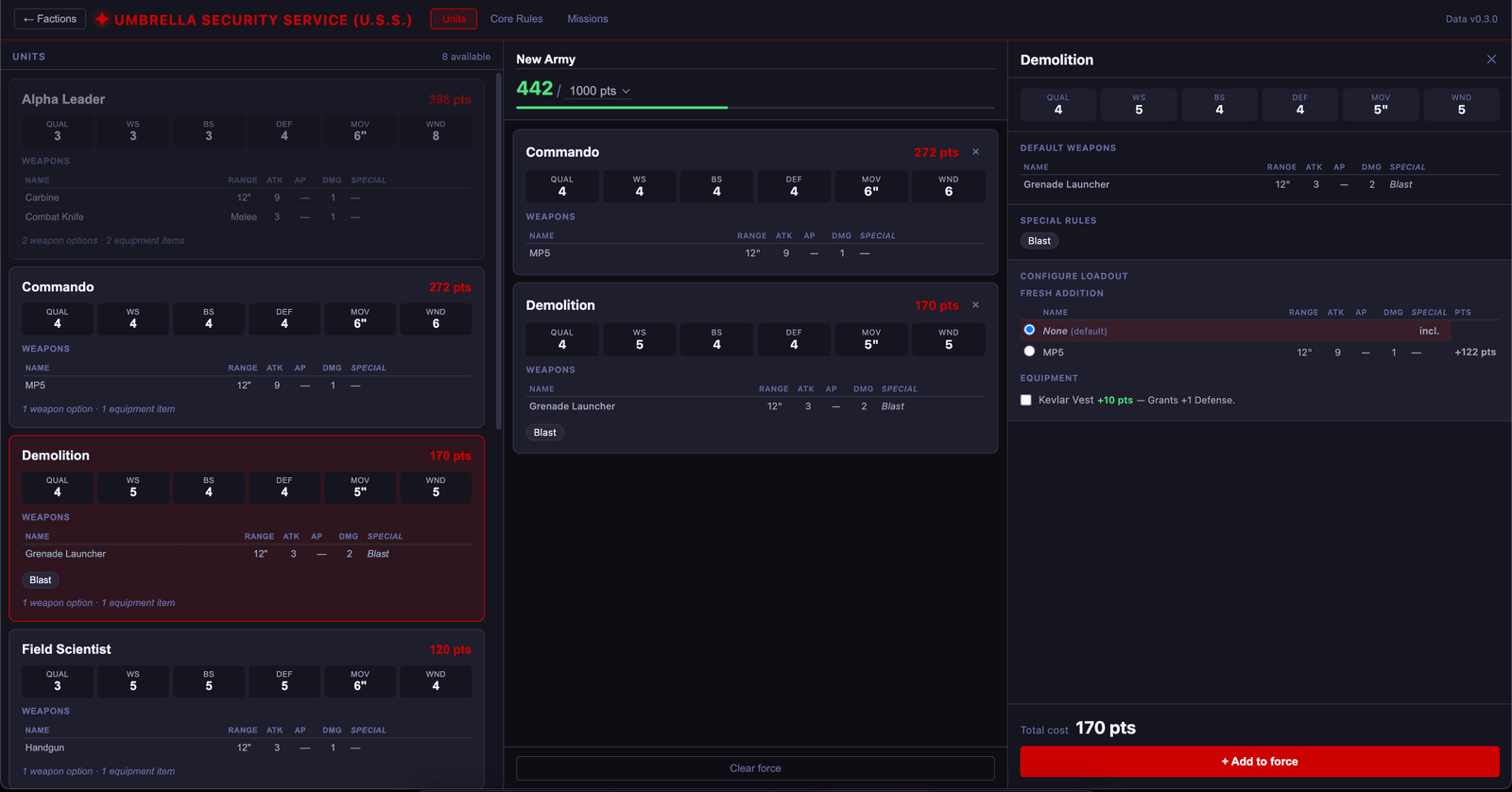1512x792 pixels.
Task: Click the Commando card in the army list
Action: pyautogui.click(x=755, y=202)
